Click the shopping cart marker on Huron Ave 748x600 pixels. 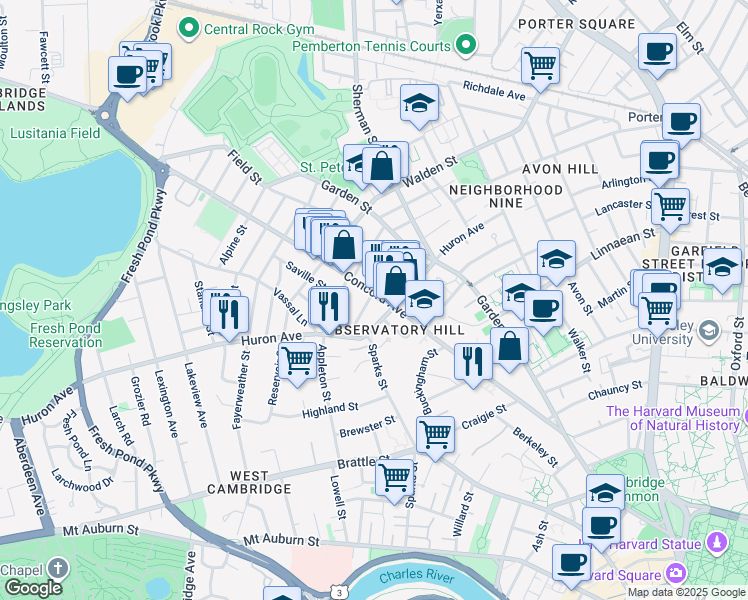[296, 360]
